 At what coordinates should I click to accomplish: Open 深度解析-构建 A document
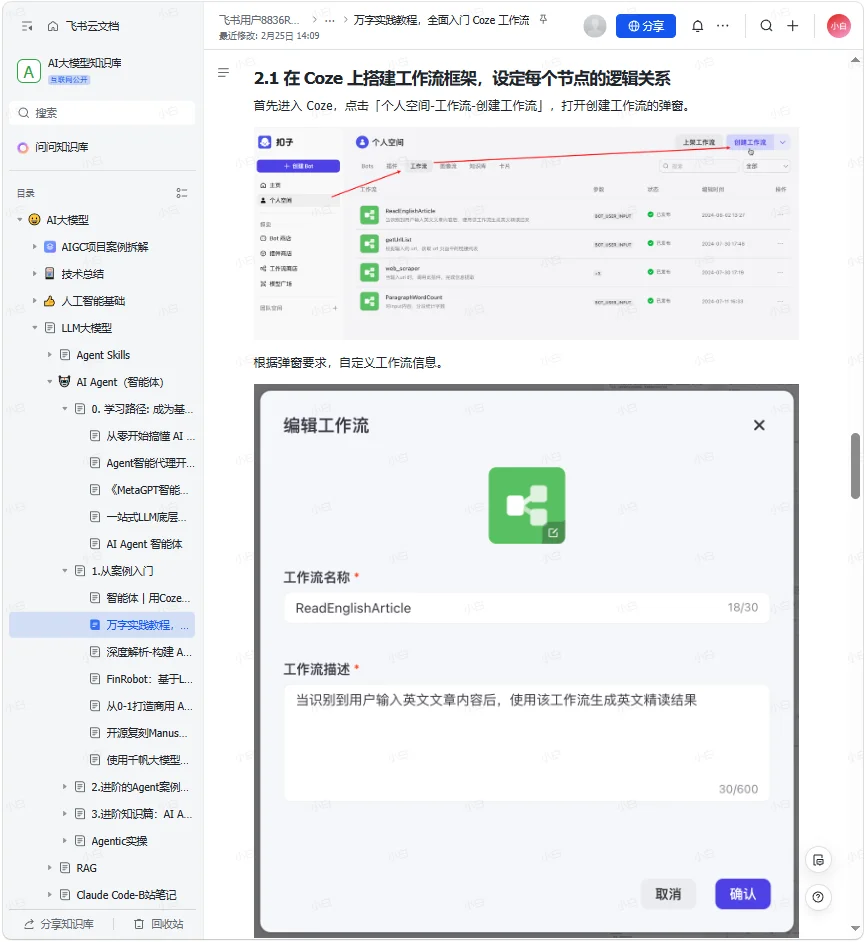point(142,652)
